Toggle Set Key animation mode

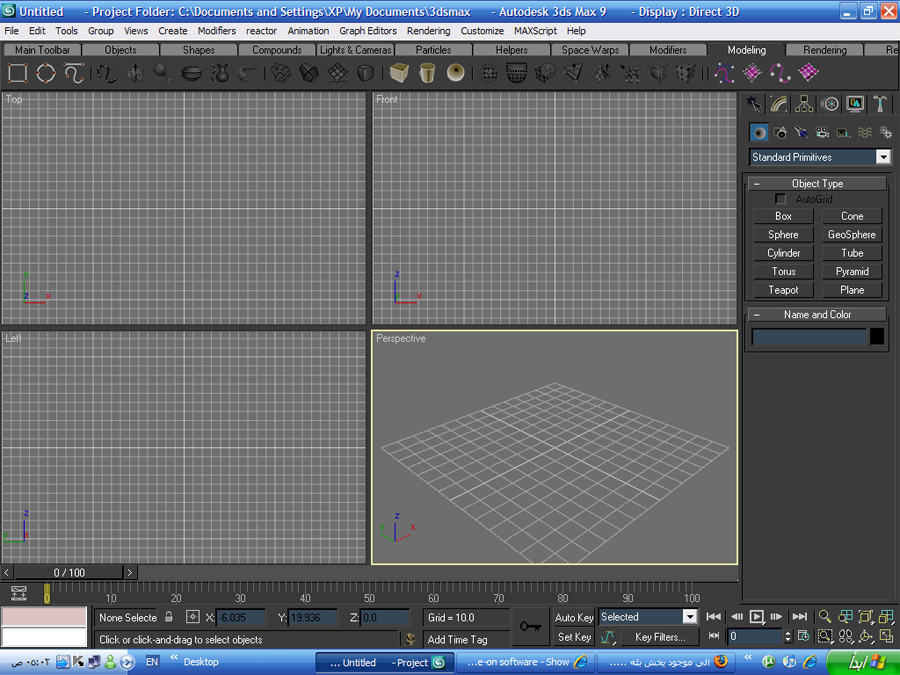[573, 637]
